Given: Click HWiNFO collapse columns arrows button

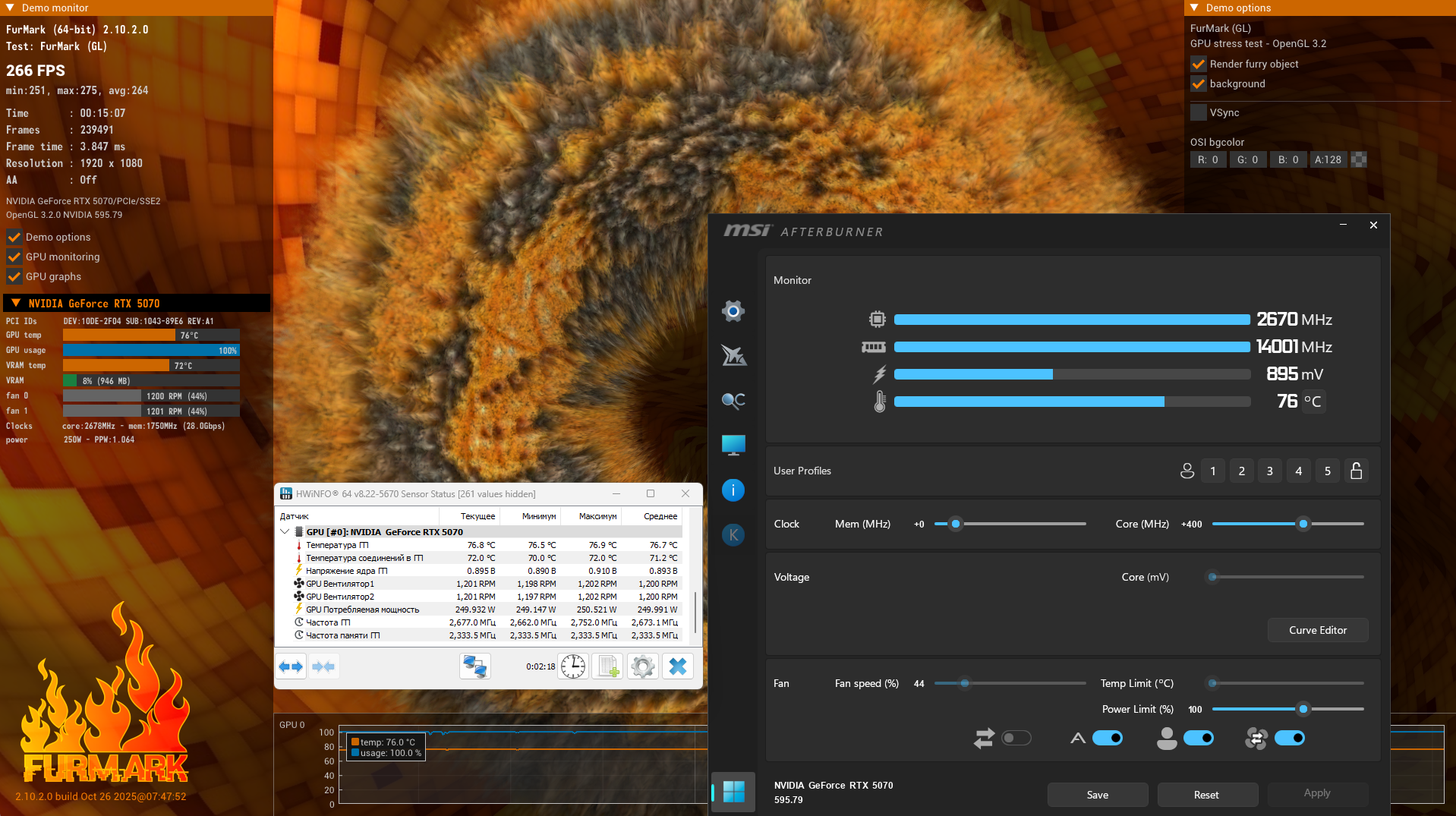Looking at the screenshot, I should coord(323,666).
